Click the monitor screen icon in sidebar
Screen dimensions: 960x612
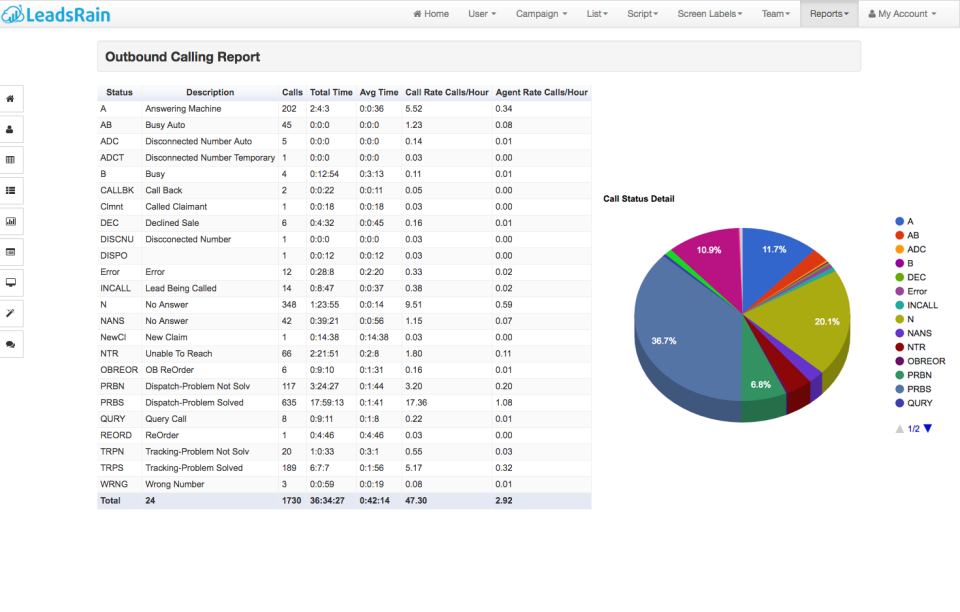click(11, 283)
